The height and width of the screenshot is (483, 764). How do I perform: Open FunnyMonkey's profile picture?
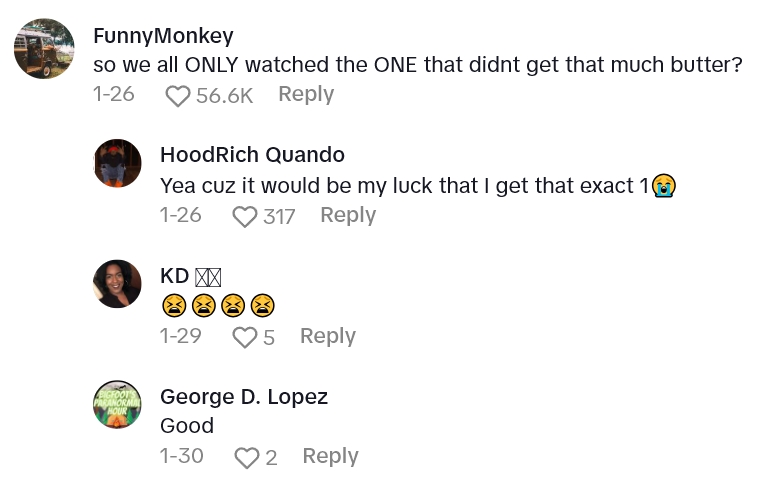[45, 49]
